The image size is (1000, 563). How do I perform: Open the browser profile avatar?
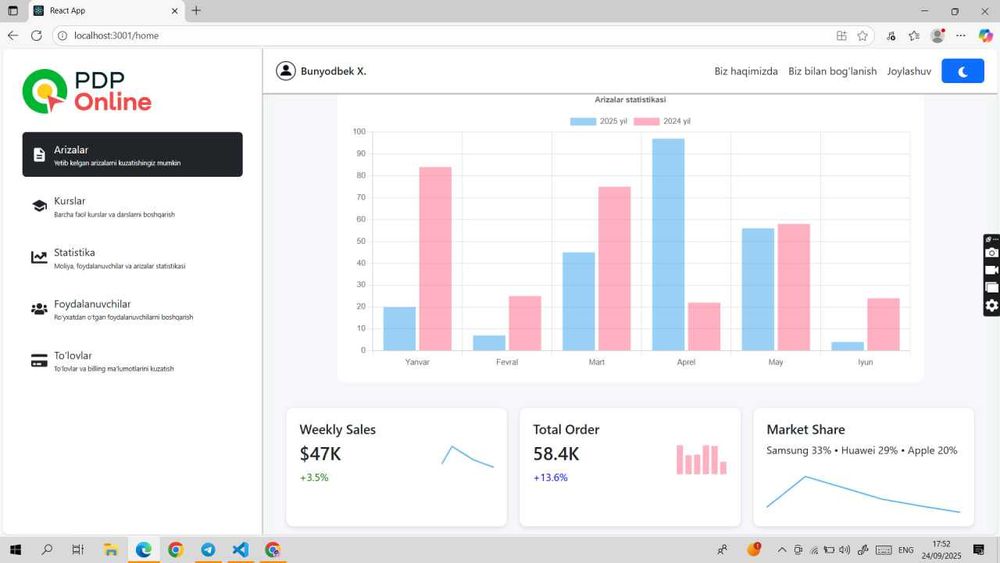pyautogui.click(x=938, y=36)
